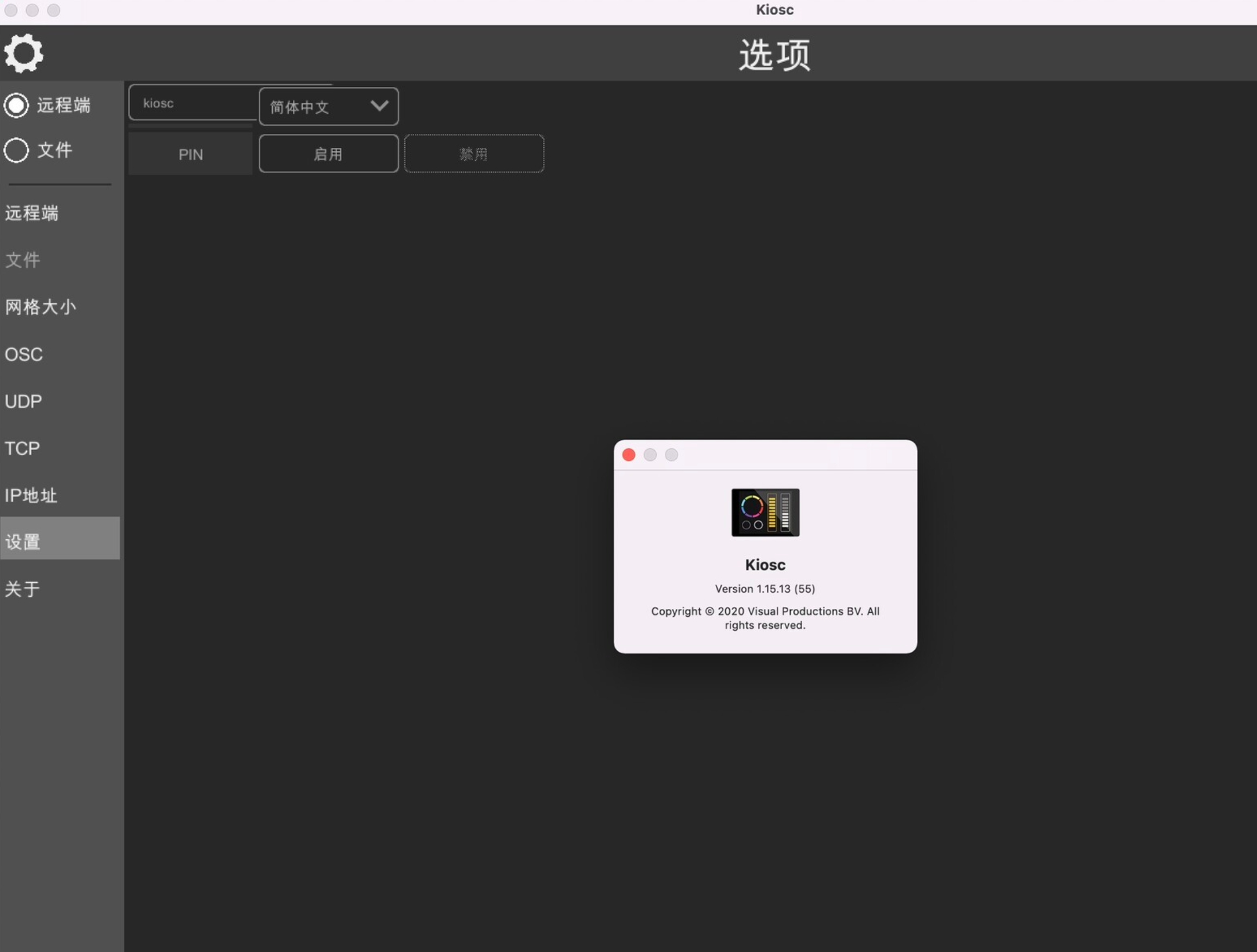Screen dimensions: 1257x952
Task: Click the gear options icon
Action: (24, 53)
